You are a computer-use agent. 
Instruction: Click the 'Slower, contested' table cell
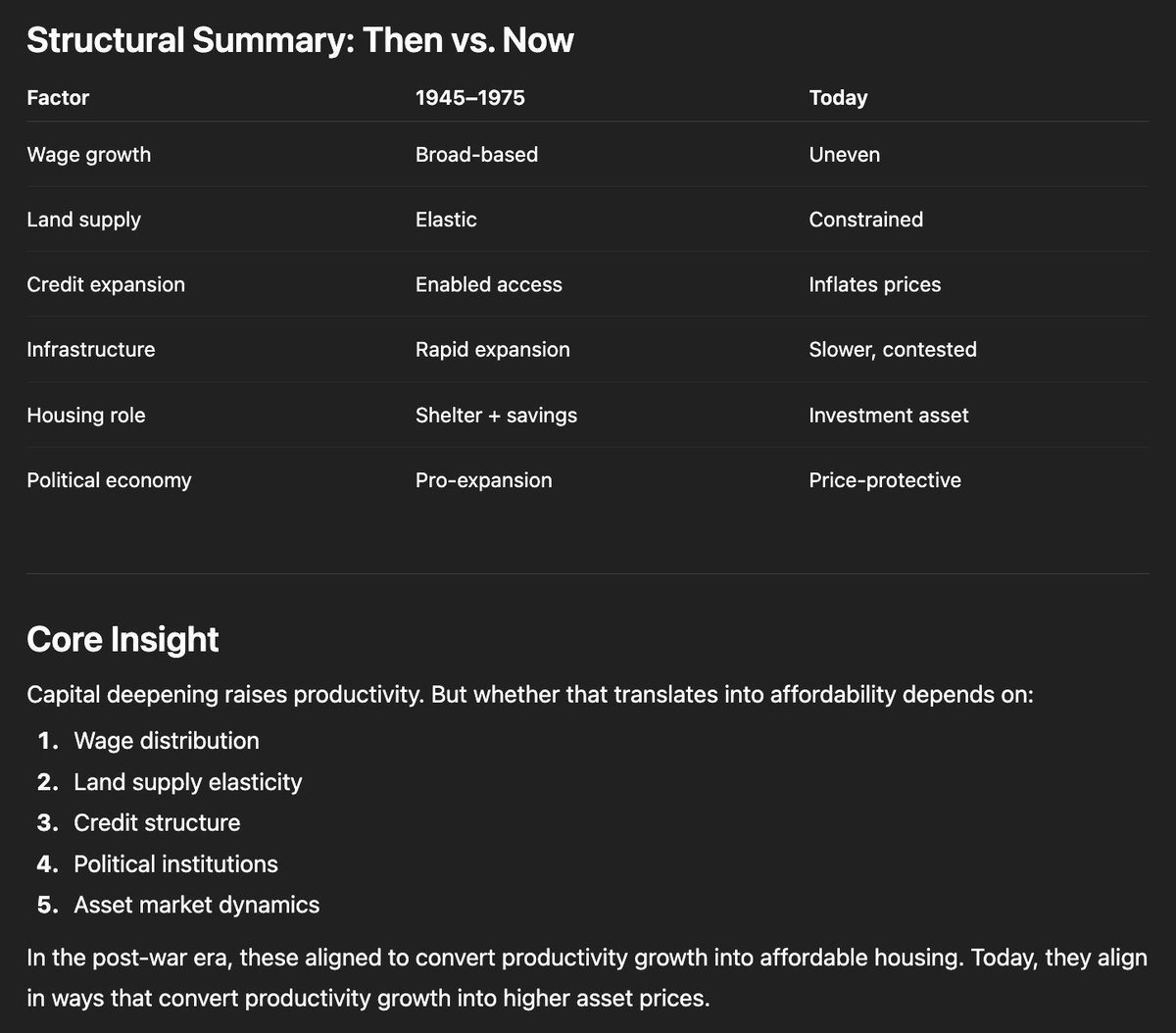[x=892, y=349]
